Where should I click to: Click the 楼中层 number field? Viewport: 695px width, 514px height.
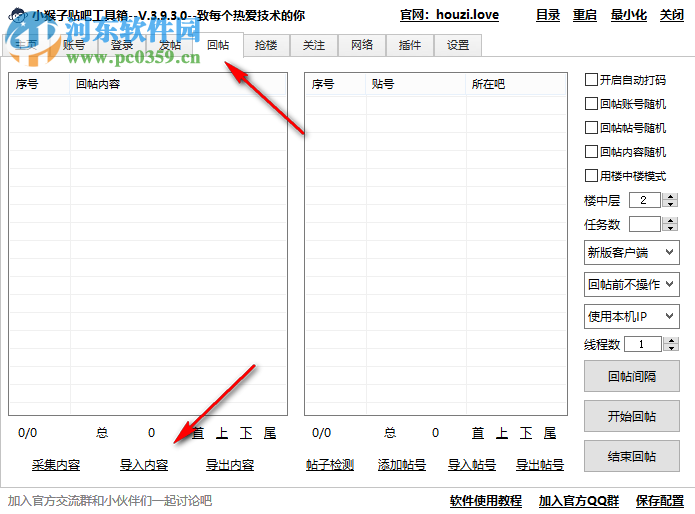645,200
